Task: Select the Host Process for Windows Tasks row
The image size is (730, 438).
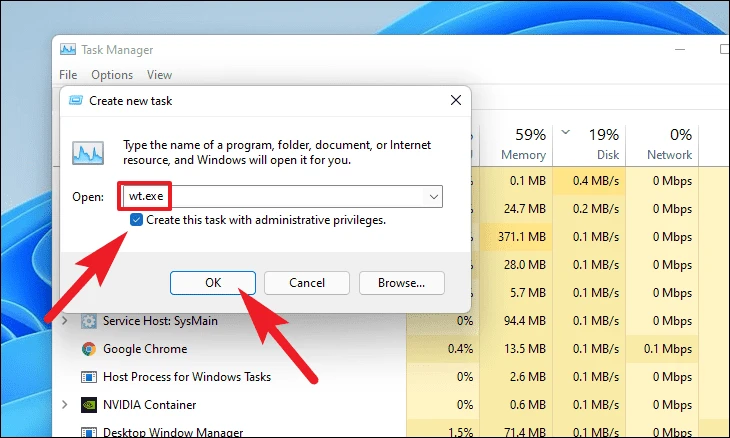Action: (377, 377)
